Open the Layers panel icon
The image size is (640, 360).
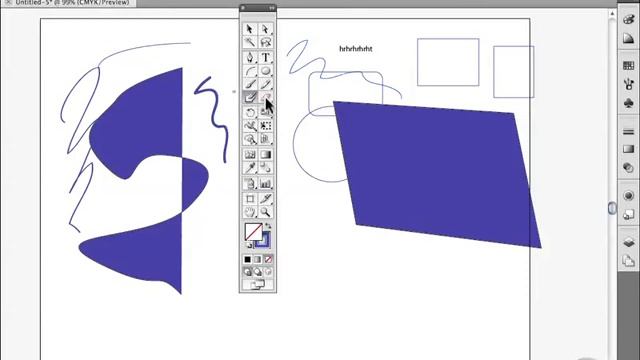(629, 242)
